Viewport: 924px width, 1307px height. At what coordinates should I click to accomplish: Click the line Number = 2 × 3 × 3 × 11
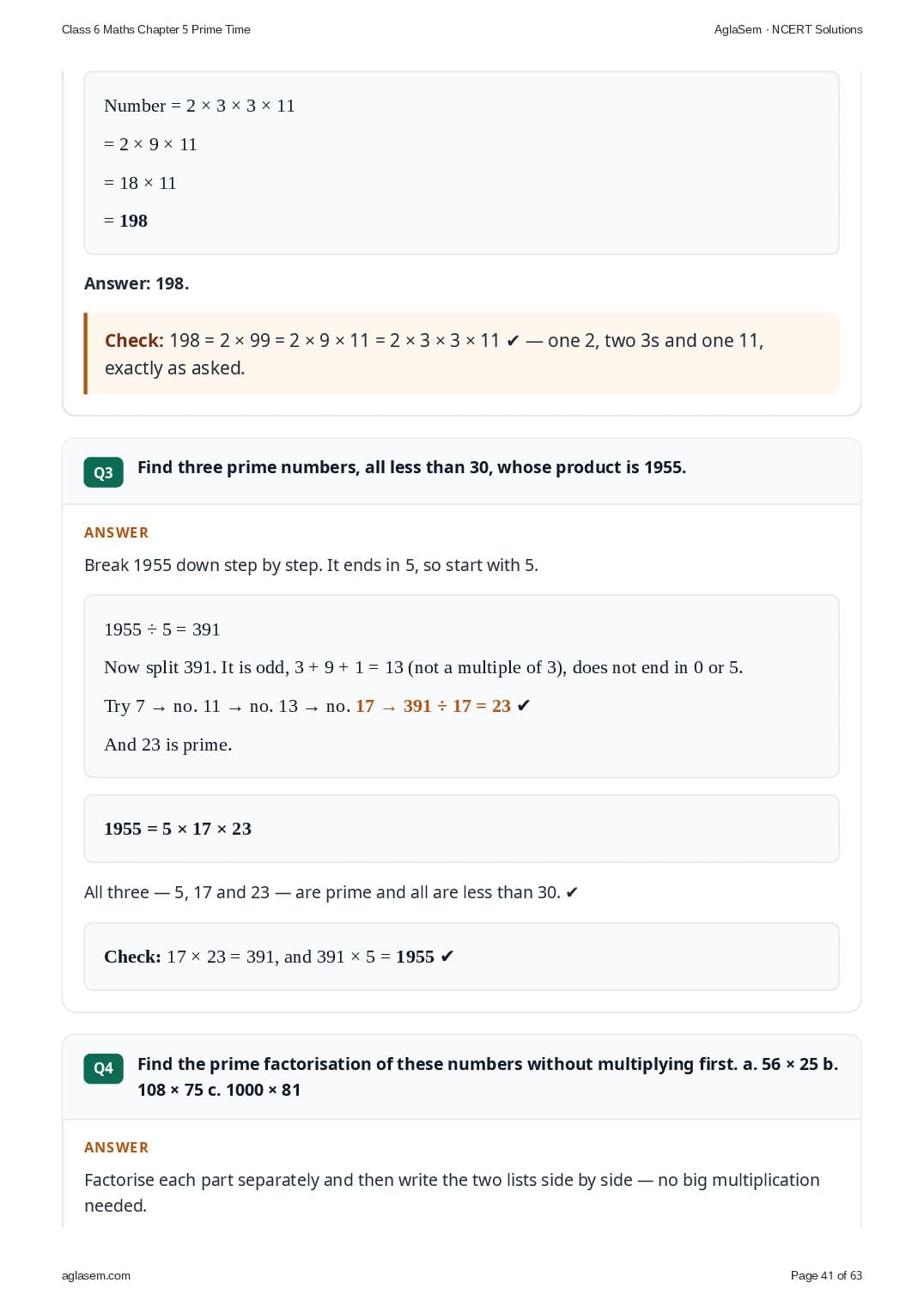pos(199,106)
